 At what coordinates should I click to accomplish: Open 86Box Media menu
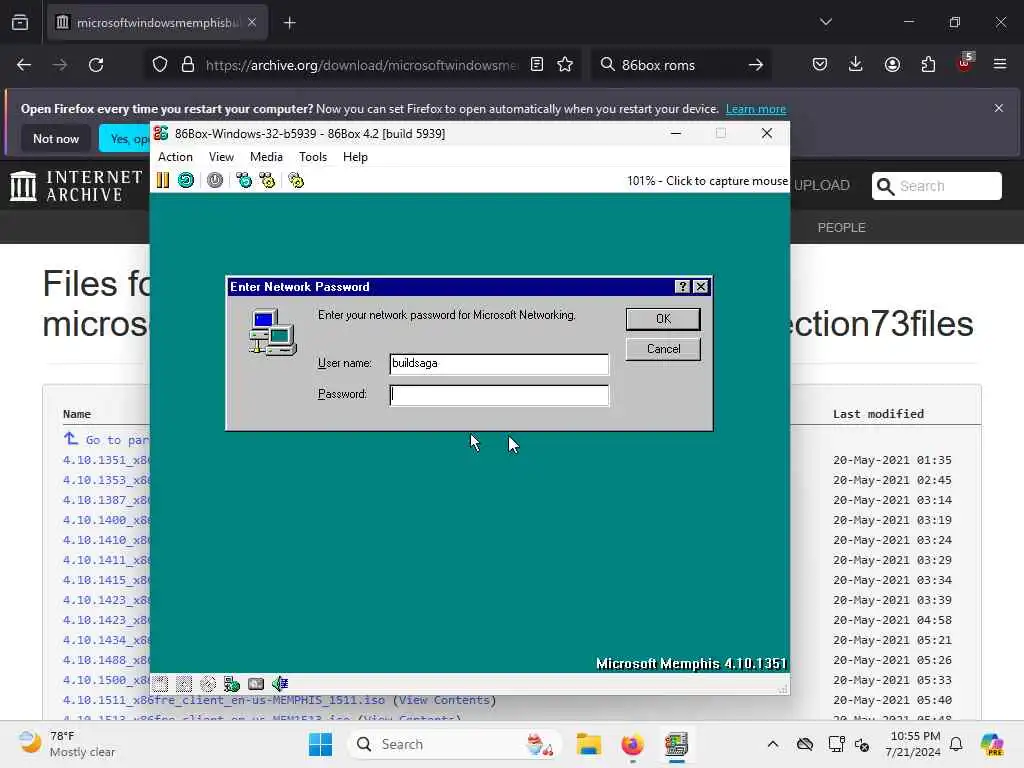point(266,157)
